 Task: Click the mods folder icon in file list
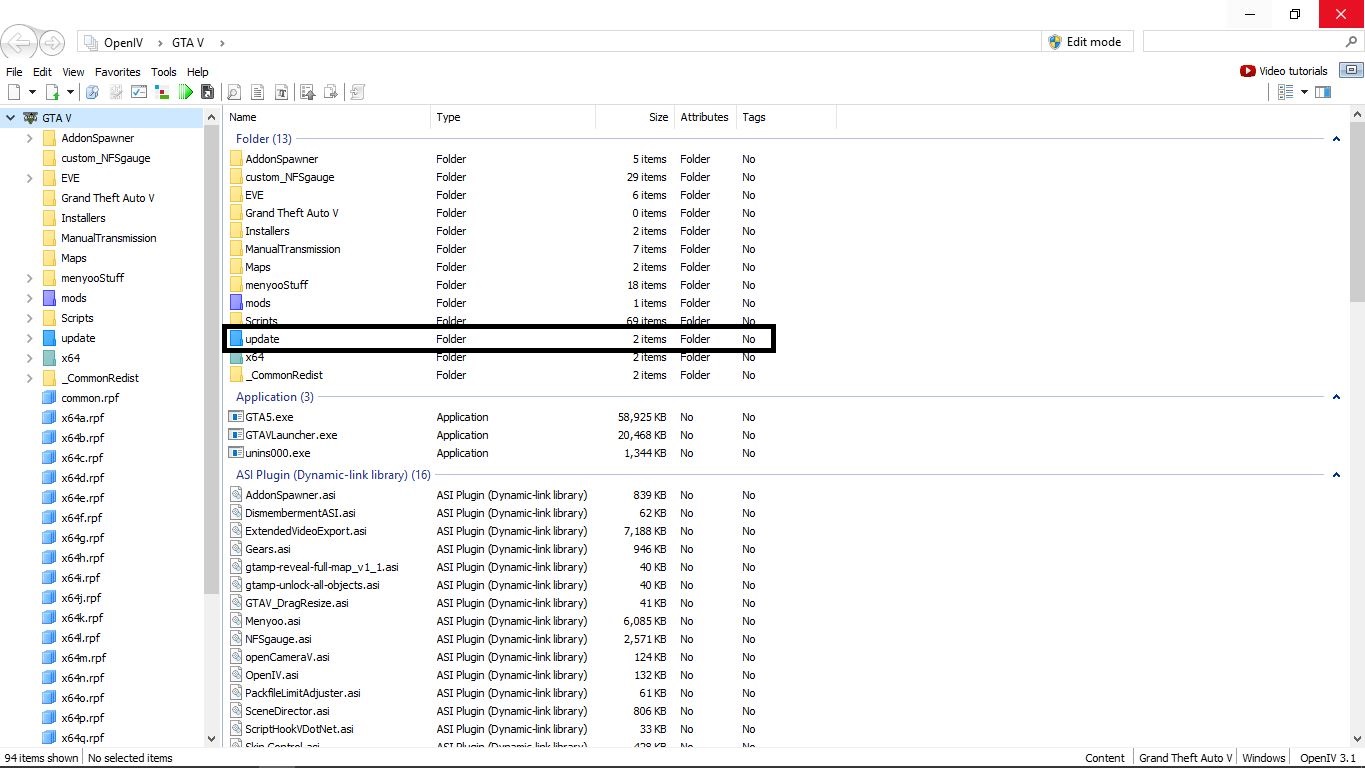coord(236,303)
